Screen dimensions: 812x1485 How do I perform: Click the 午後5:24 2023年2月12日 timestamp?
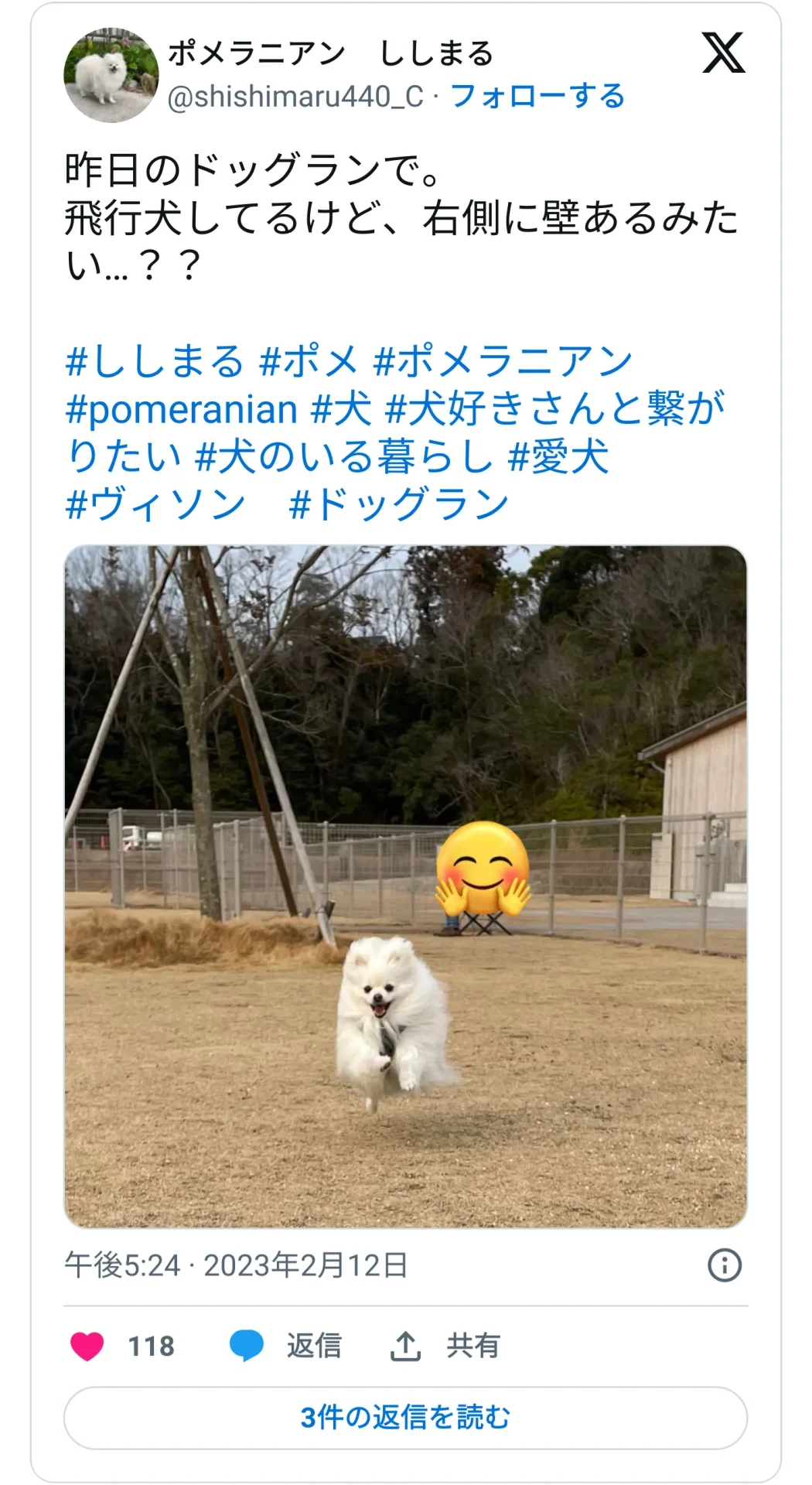click(x=236, y=1265)
